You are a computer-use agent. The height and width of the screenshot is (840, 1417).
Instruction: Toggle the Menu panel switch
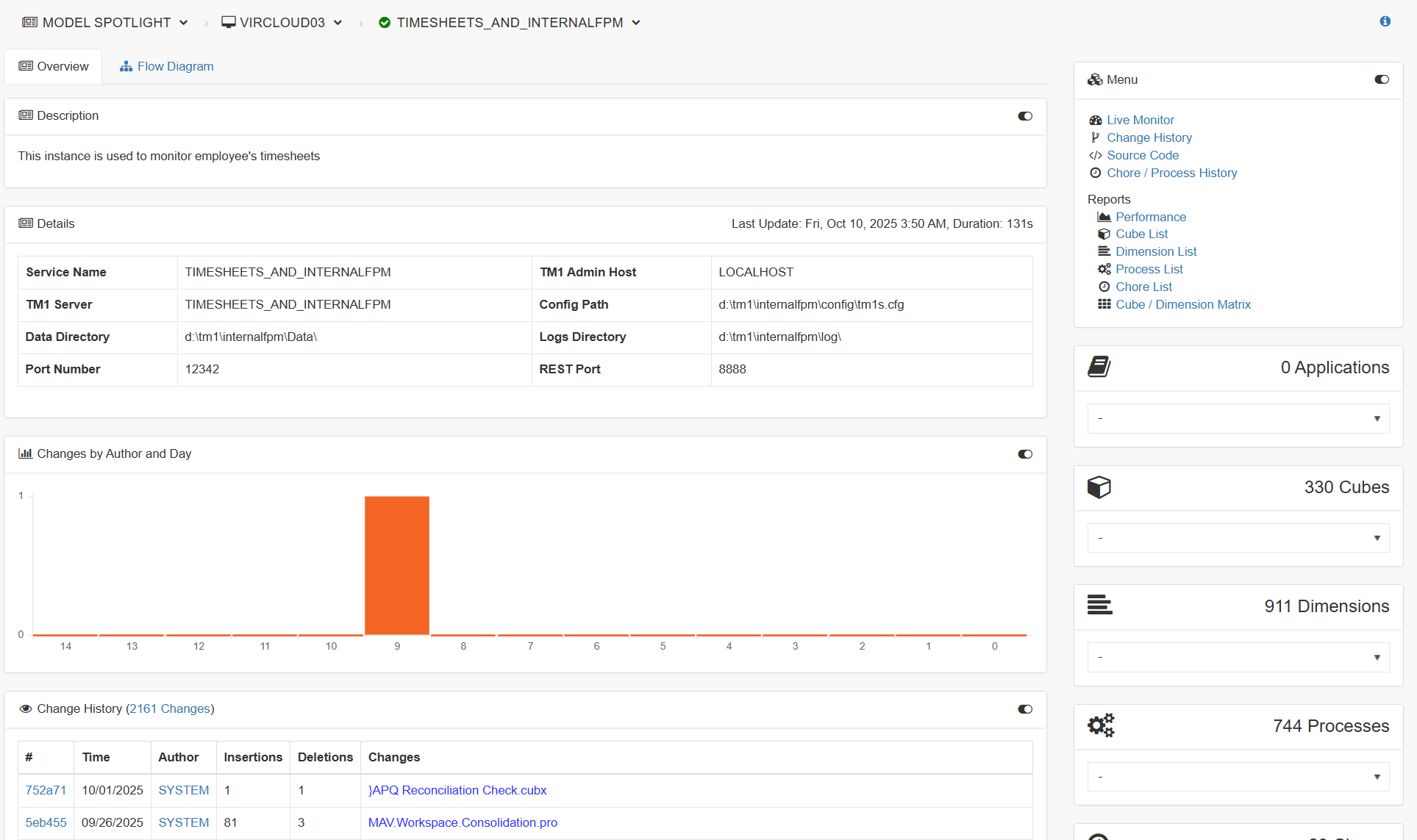[x=1381, y=79]
